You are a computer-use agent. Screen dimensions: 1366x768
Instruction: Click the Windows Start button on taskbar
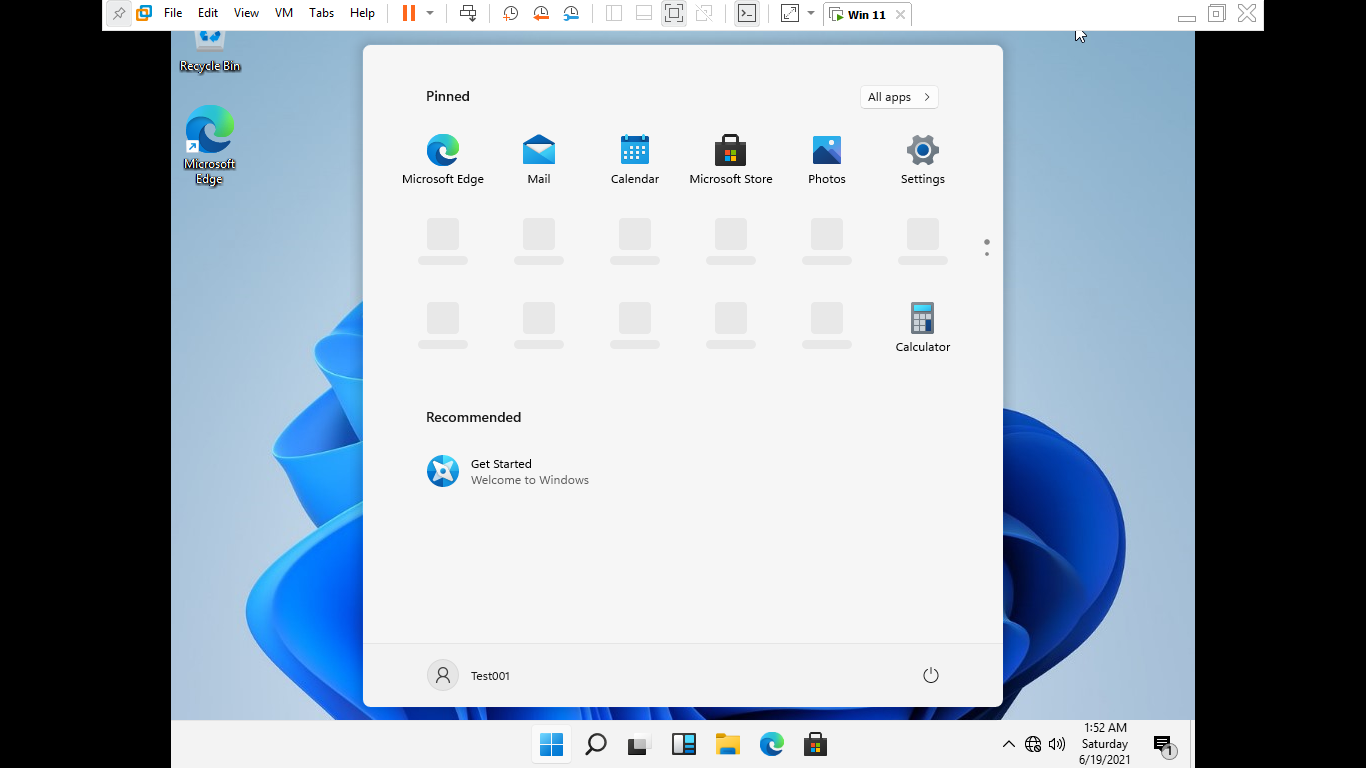pos(551,745)
